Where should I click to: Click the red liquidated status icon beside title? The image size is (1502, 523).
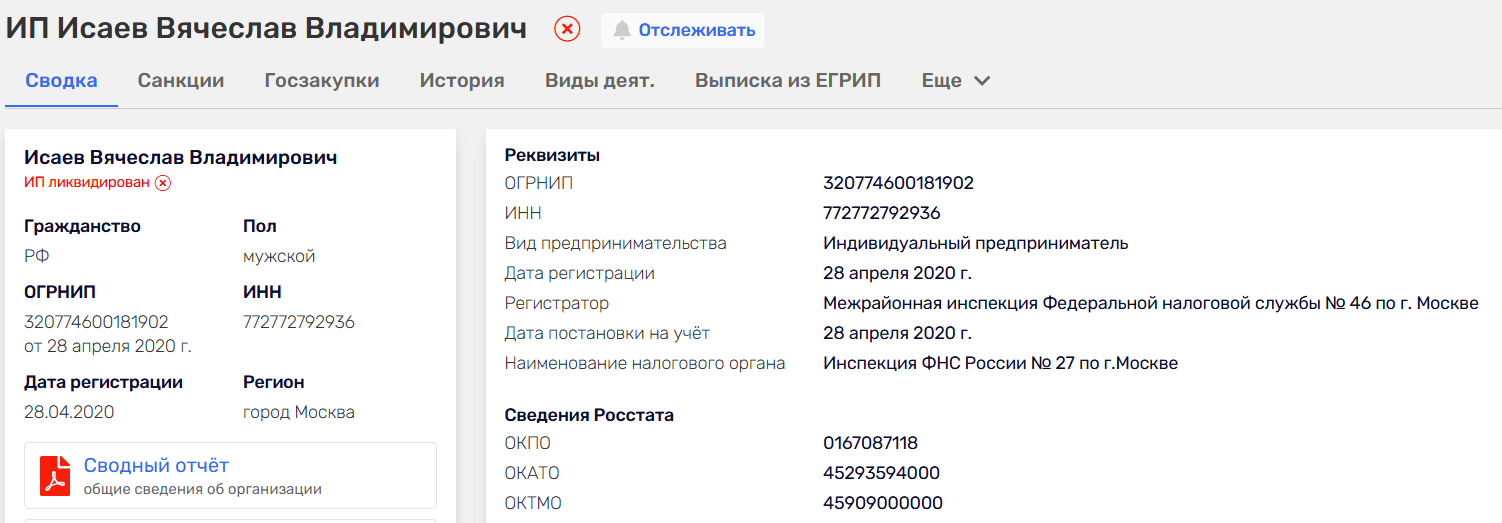[x=567, y=30]
